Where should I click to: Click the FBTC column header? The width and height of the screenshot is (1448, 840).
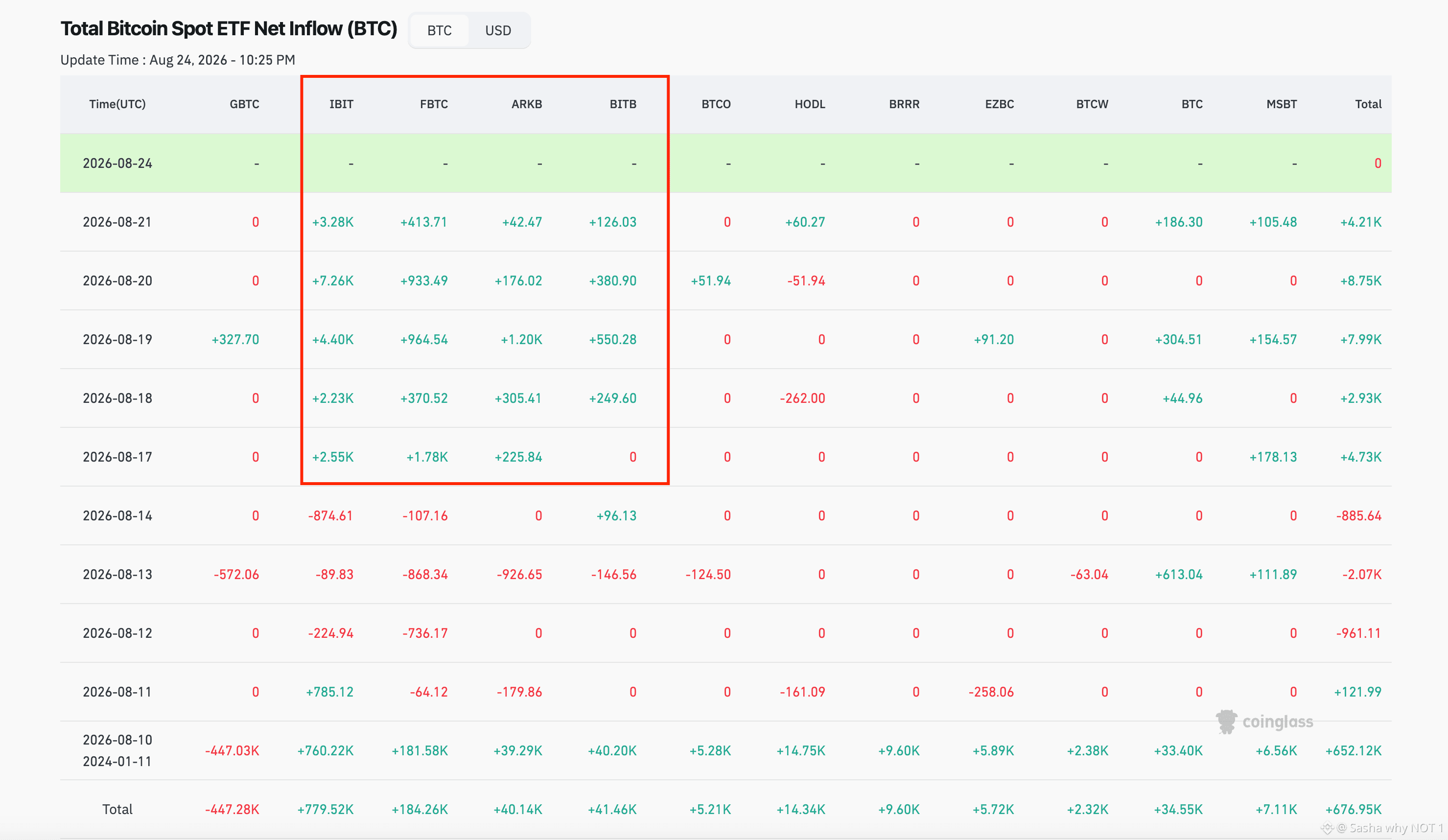click(x=434, y=104)
